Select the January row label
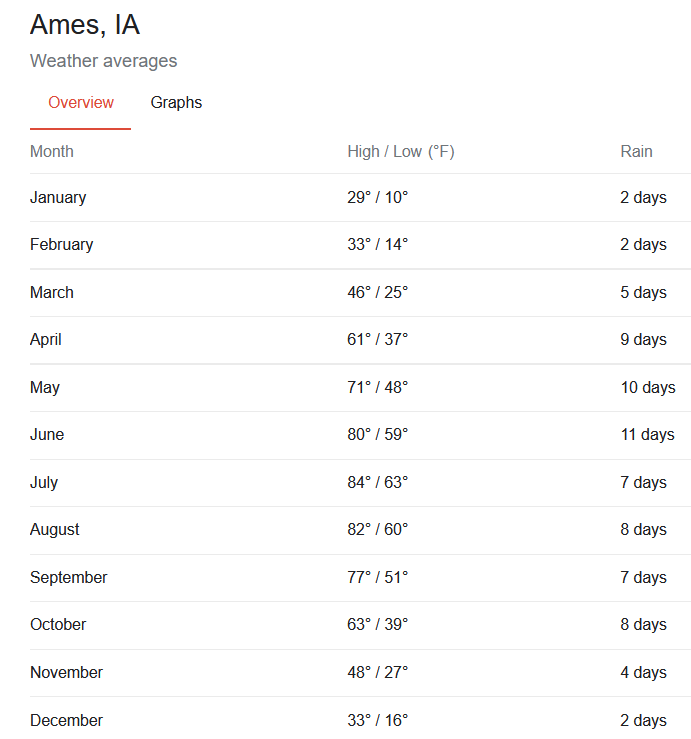 coord(58,198)
